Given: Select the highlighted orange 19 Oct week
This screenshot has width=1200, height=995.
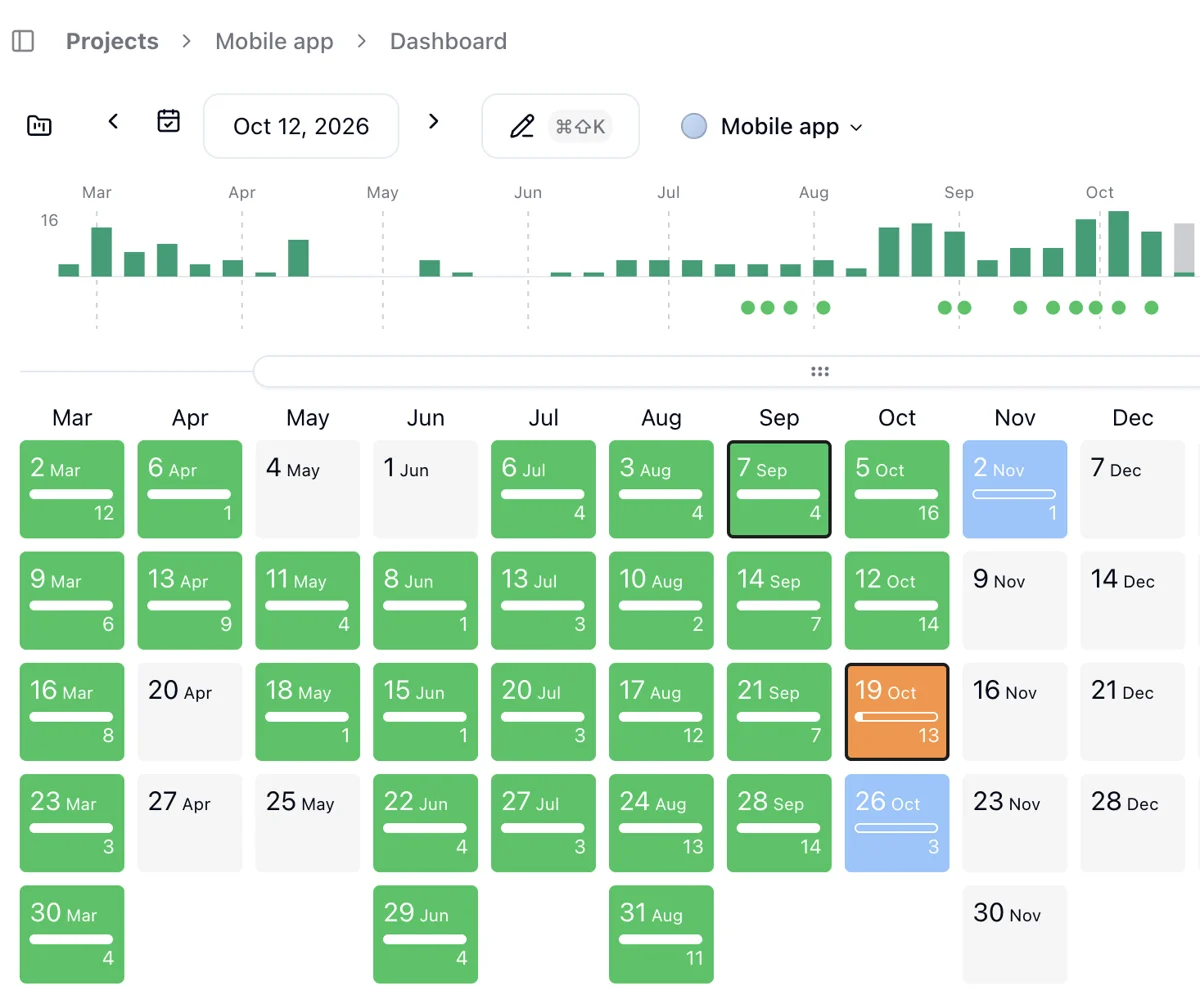Looking at the screenshot, I should pos(897,711).
